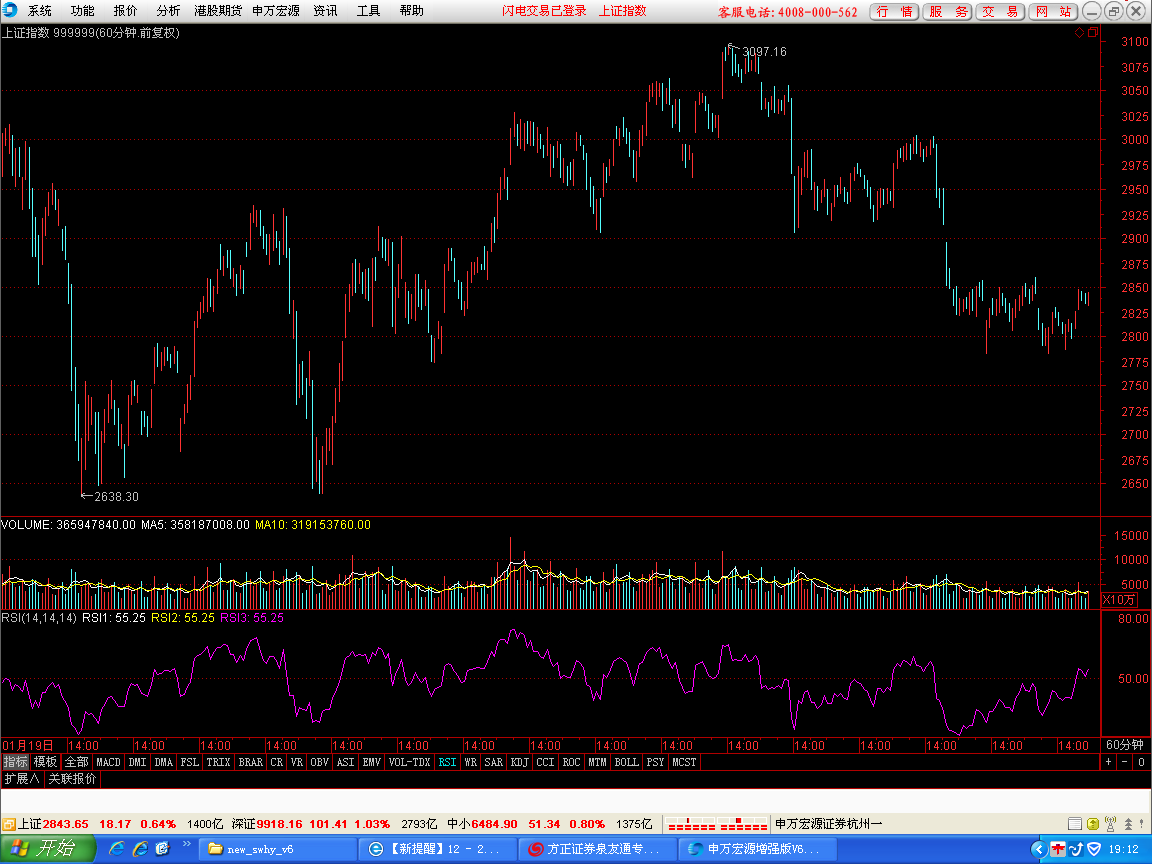Viewport: 1152px width, 864px height.
Task: Click the application logo icon in title bar
Action: coord(10,10)
